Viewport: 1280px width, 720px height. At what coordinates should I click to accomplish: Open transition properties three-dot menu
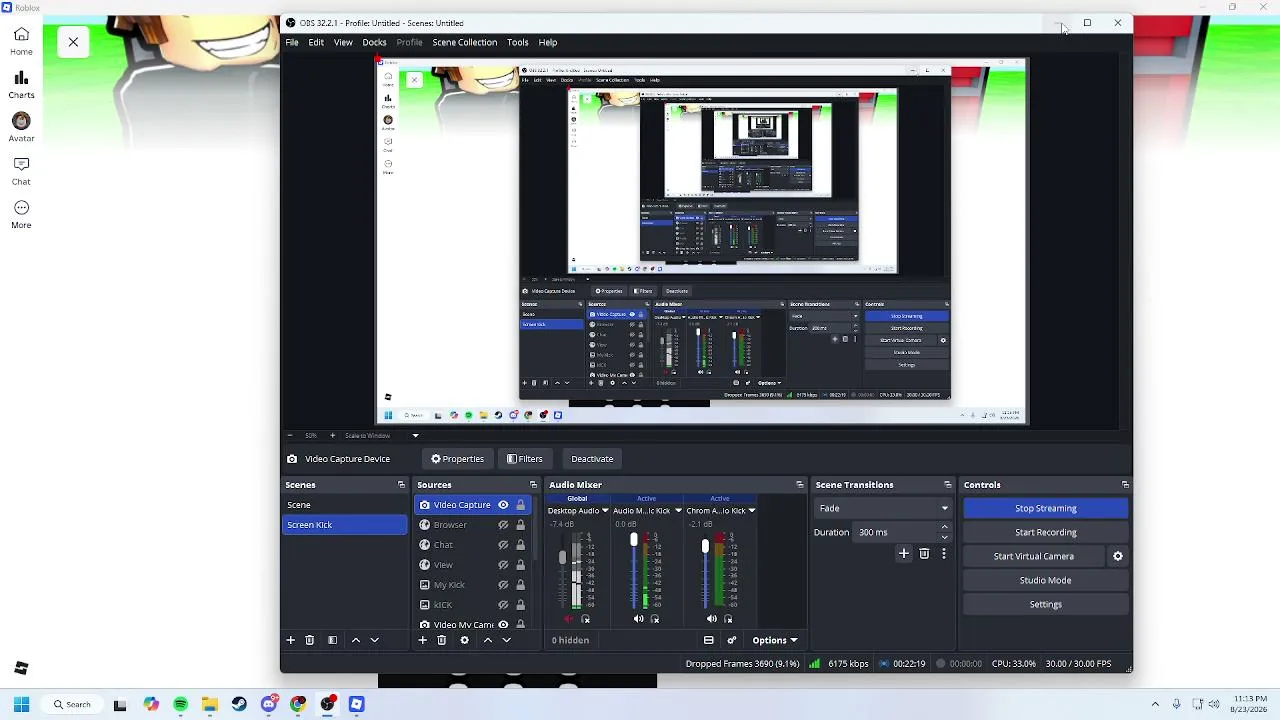click(x=943, y=553)
